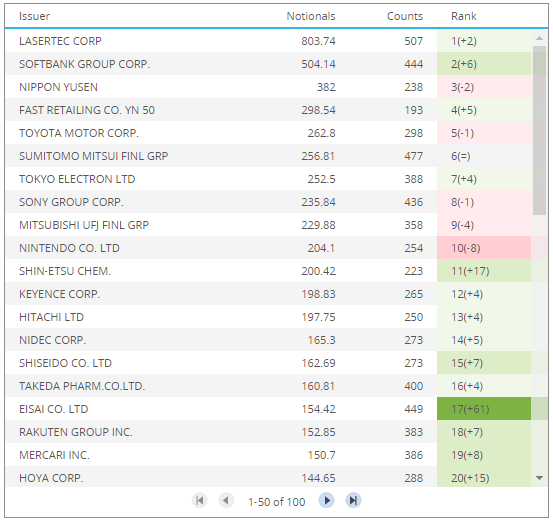
Task: Click the scrollbar up arrow
Action: coord(539,38)
